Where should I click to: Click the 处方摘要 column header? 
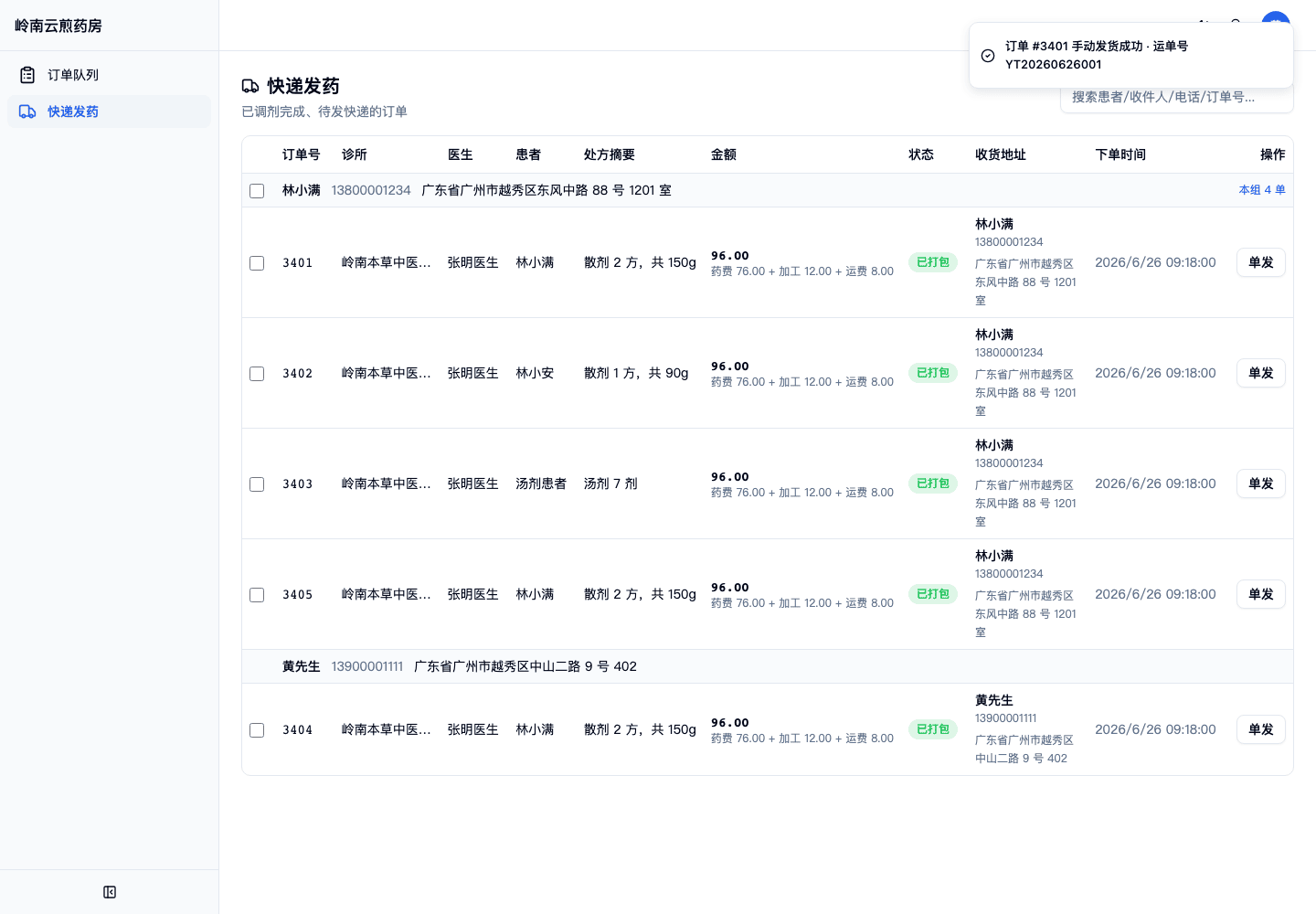610,154
